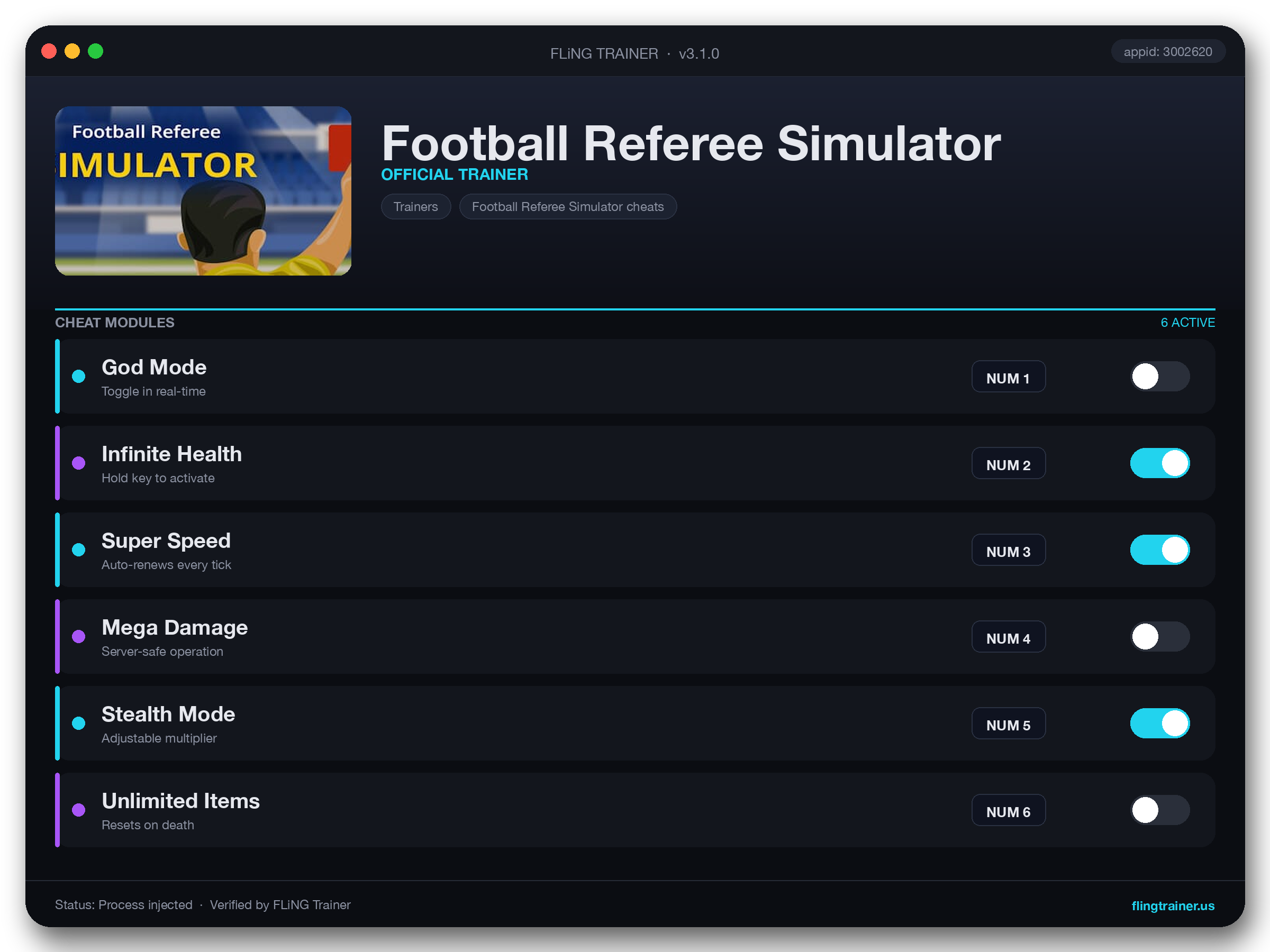Select the Mega Damage title text
The height and width of the screenshot is (952, 1270).
click(x=175, y=627)
